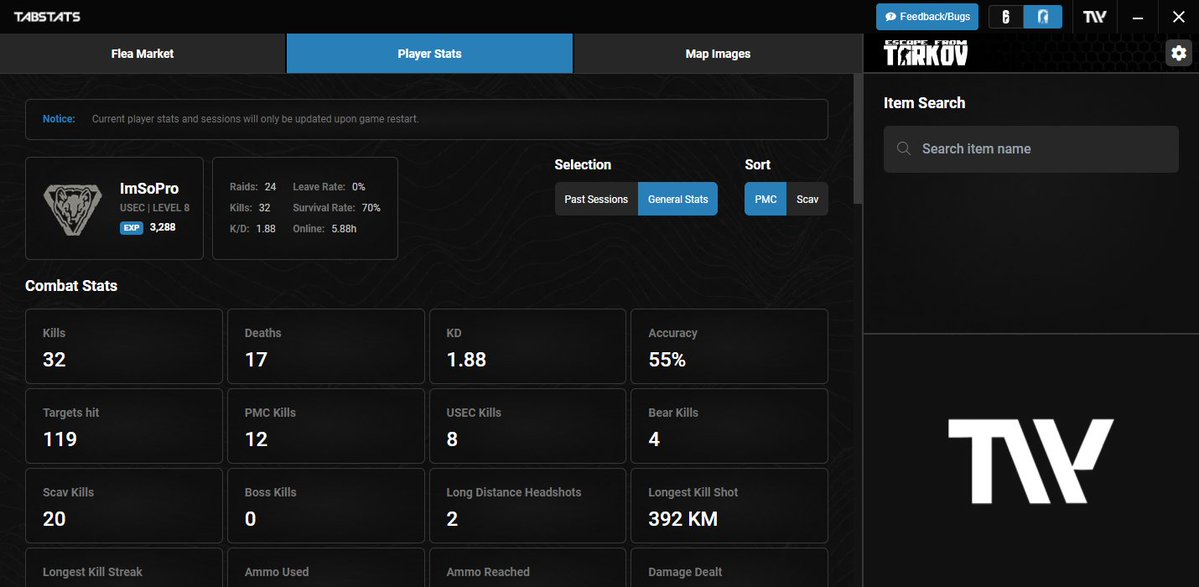
Task: Click the KD stat card
Action: pos(528,346)
